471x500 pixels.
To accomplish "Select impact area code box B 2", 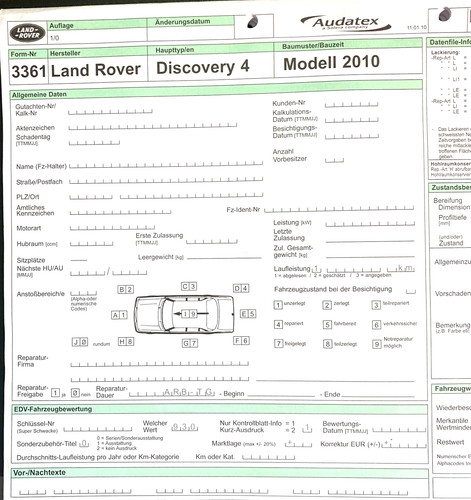I will pyautogui.click(x=126, y=289).
